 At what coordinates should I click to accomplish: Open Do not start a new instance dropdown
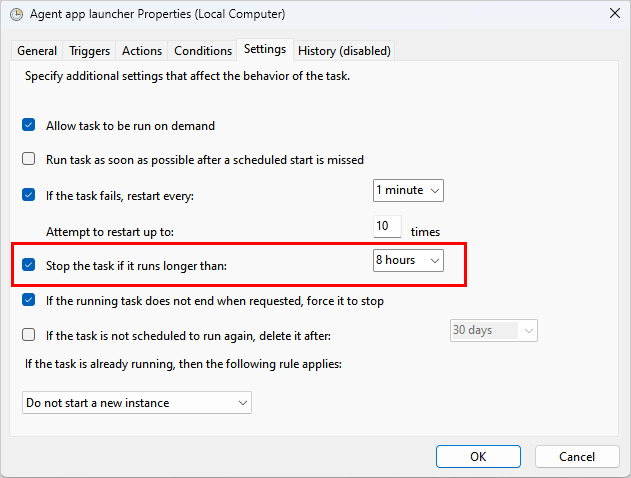(x=137, y=403)
